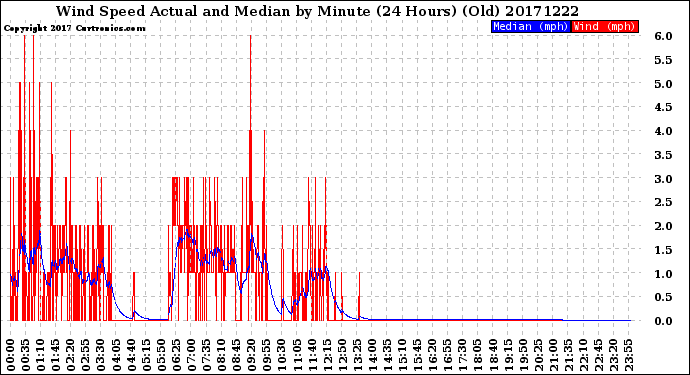Viewport: 690px width, 375px height.
Task: Click the 04:05 time axis label
Action: click(x=116, y=355)
